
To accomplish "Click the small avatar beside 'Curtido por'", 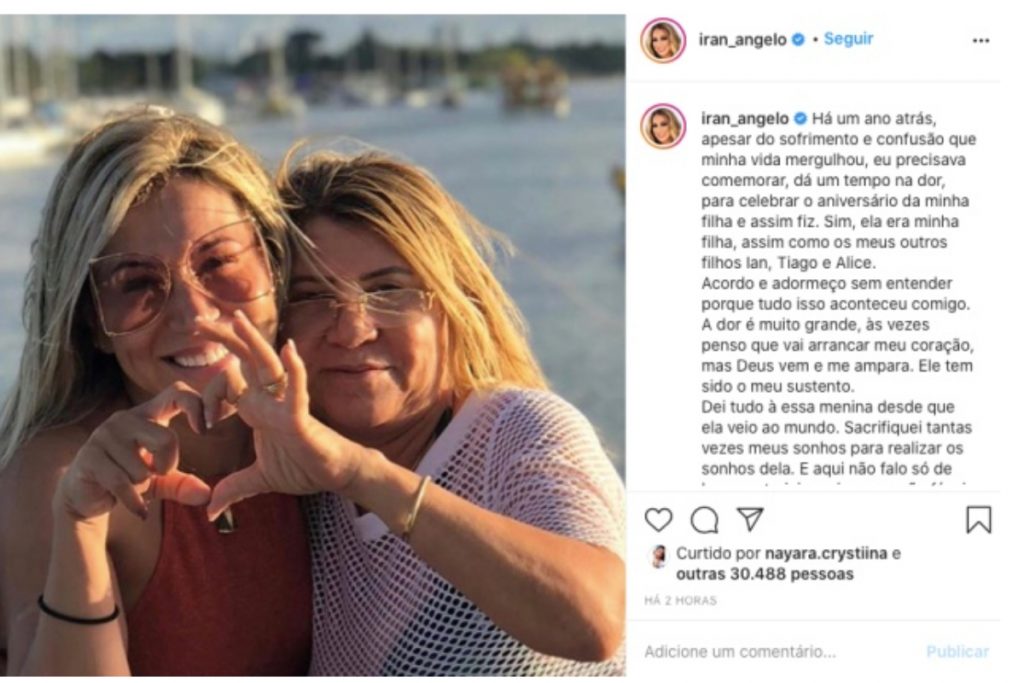I will point(659,556).
